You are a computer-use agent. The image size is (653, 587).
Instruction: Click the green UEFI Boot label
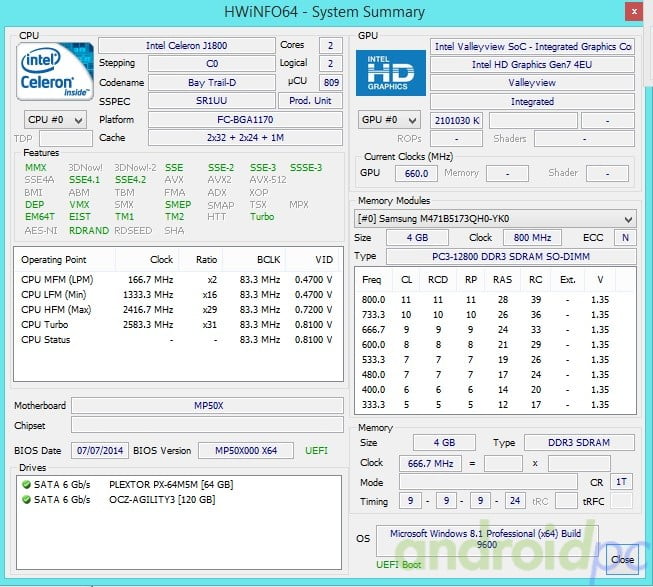click(x=399, y=565)
